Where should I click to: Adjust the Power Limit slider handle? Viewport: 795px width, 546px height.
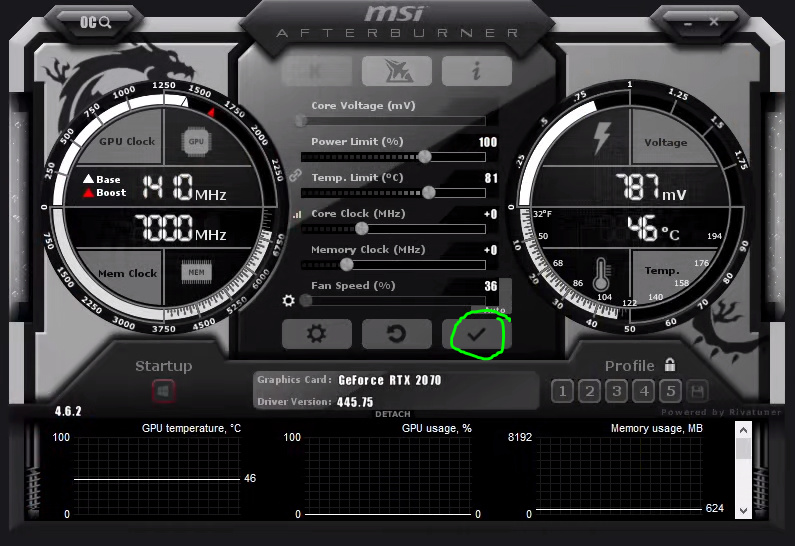[x=424, y=157]
